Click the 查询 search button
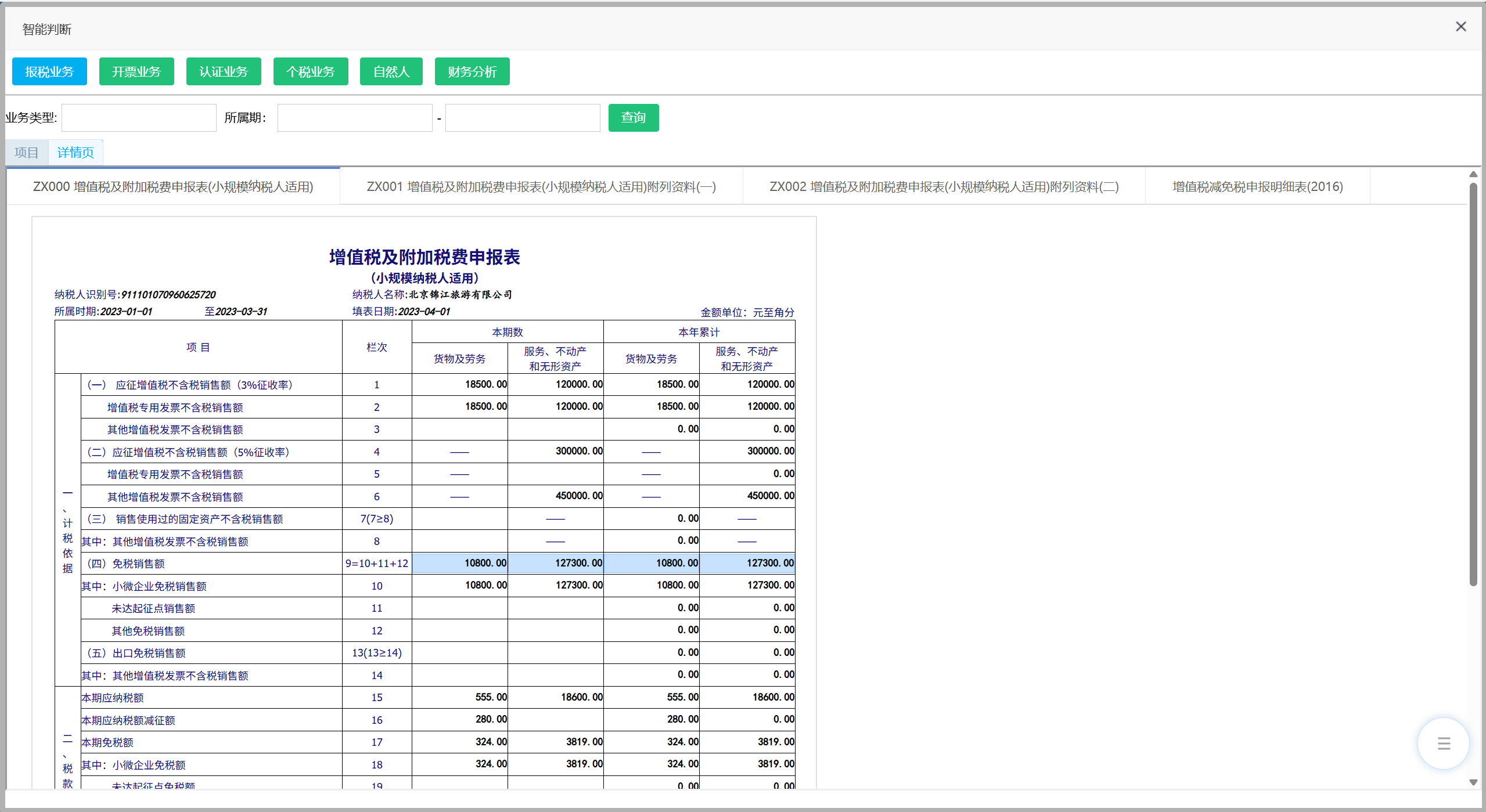This screenshot has height=812, width=1486. coord(634,118)
